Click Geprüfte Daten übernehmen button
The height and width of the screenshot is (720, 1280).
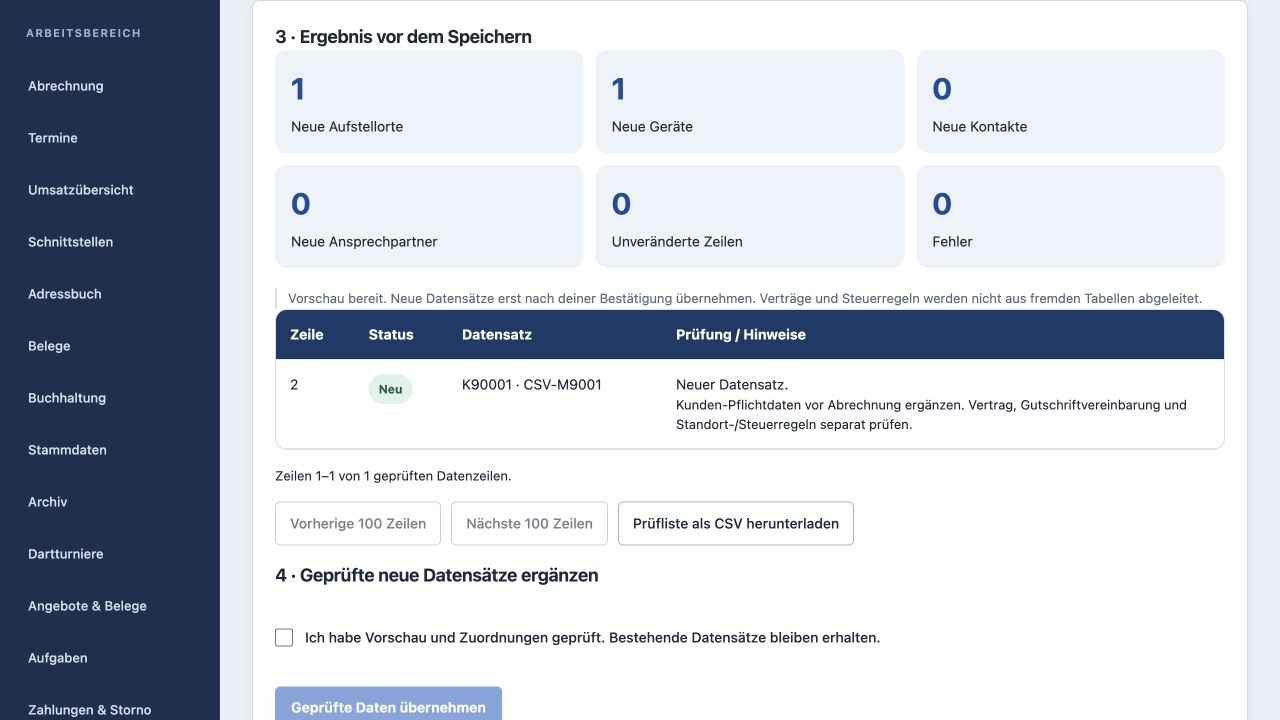[x=388, y=704]
